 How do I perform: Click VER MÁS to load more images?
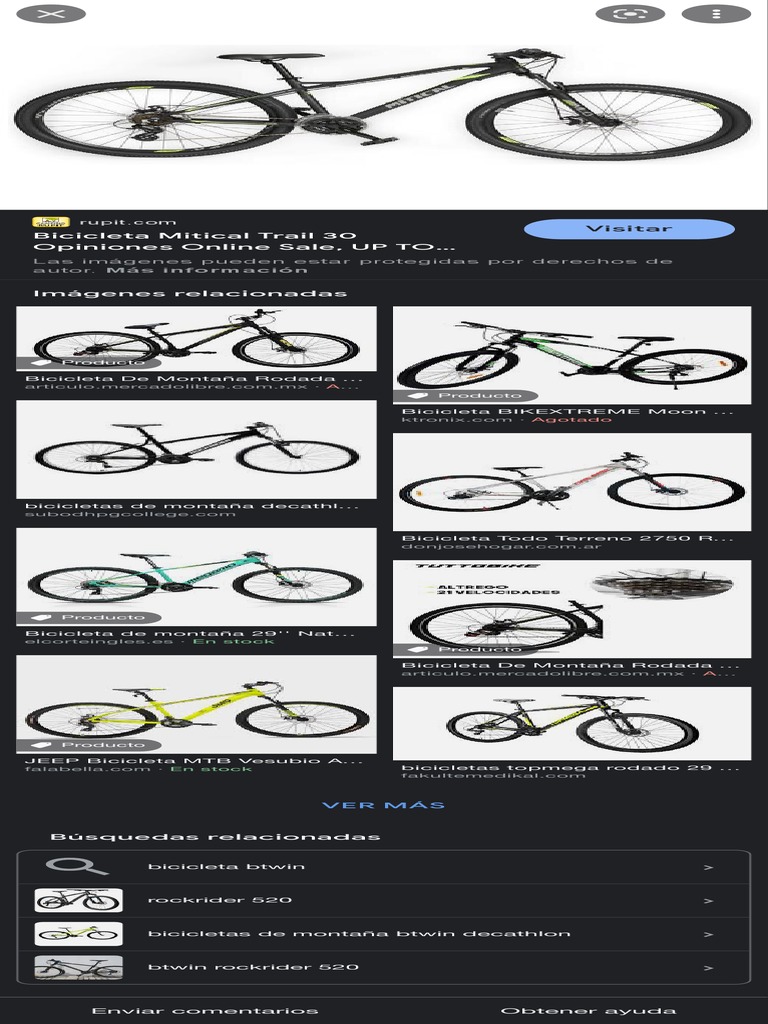(x=383, y=805)
